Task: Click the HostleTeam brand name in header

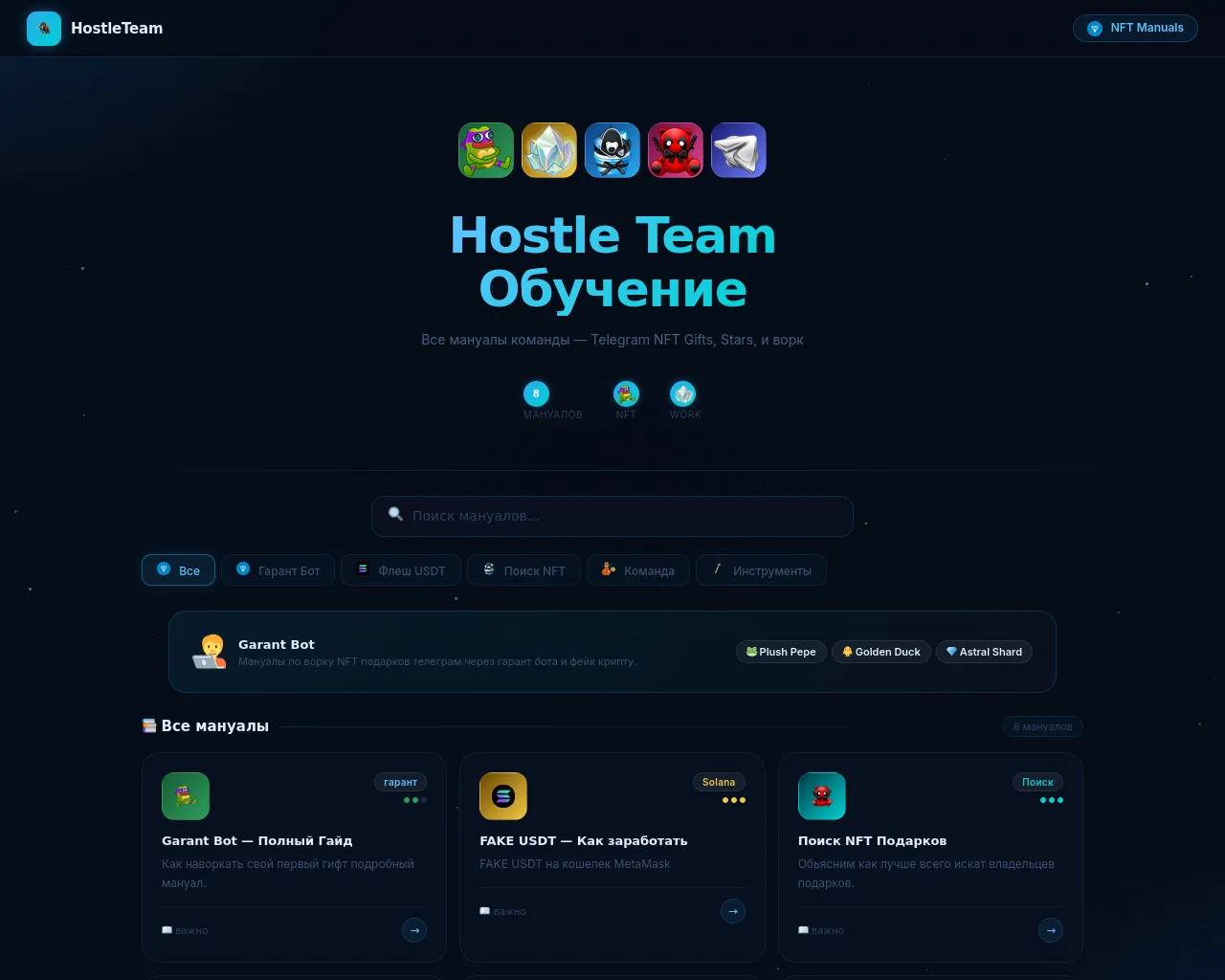Action: pyautogui.click(x=117, y=29)
